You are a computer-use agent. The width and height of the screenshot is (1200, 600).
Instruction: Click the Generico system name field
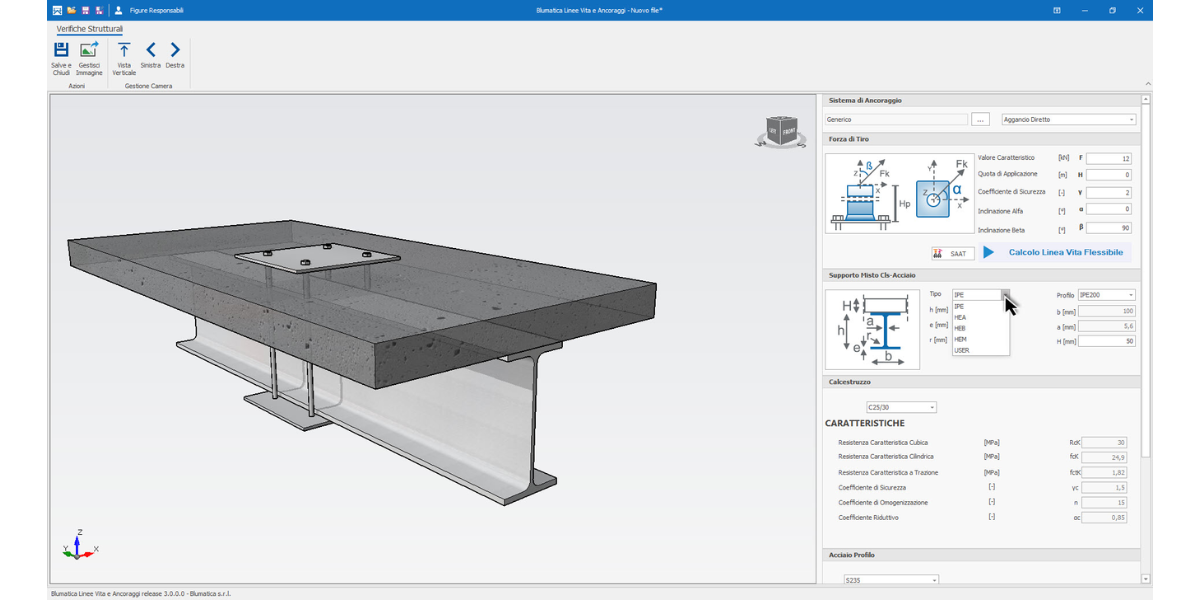[896, 119]
